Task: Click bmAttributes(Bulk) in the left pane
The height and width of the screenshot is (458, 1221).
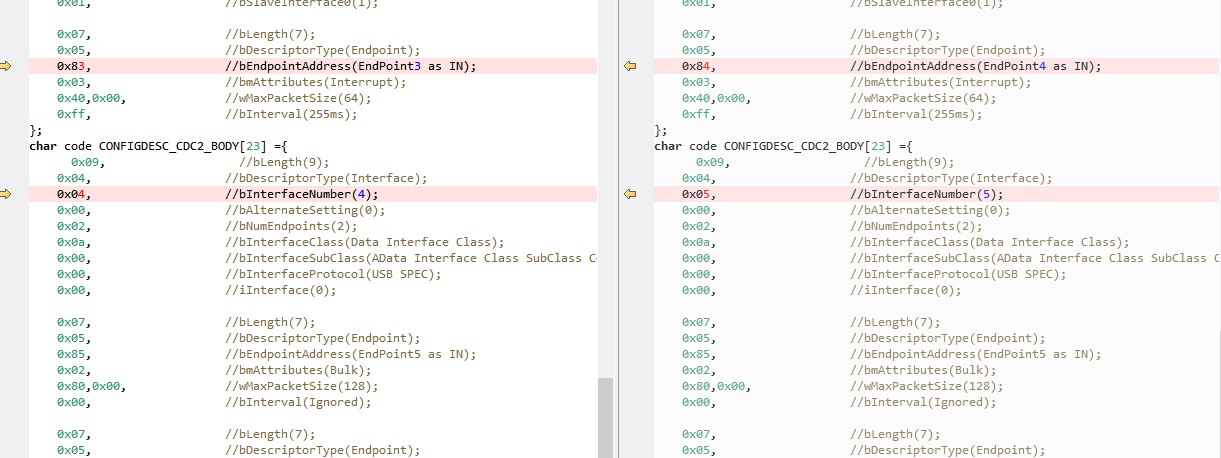Action: click(x=298, y=370)
